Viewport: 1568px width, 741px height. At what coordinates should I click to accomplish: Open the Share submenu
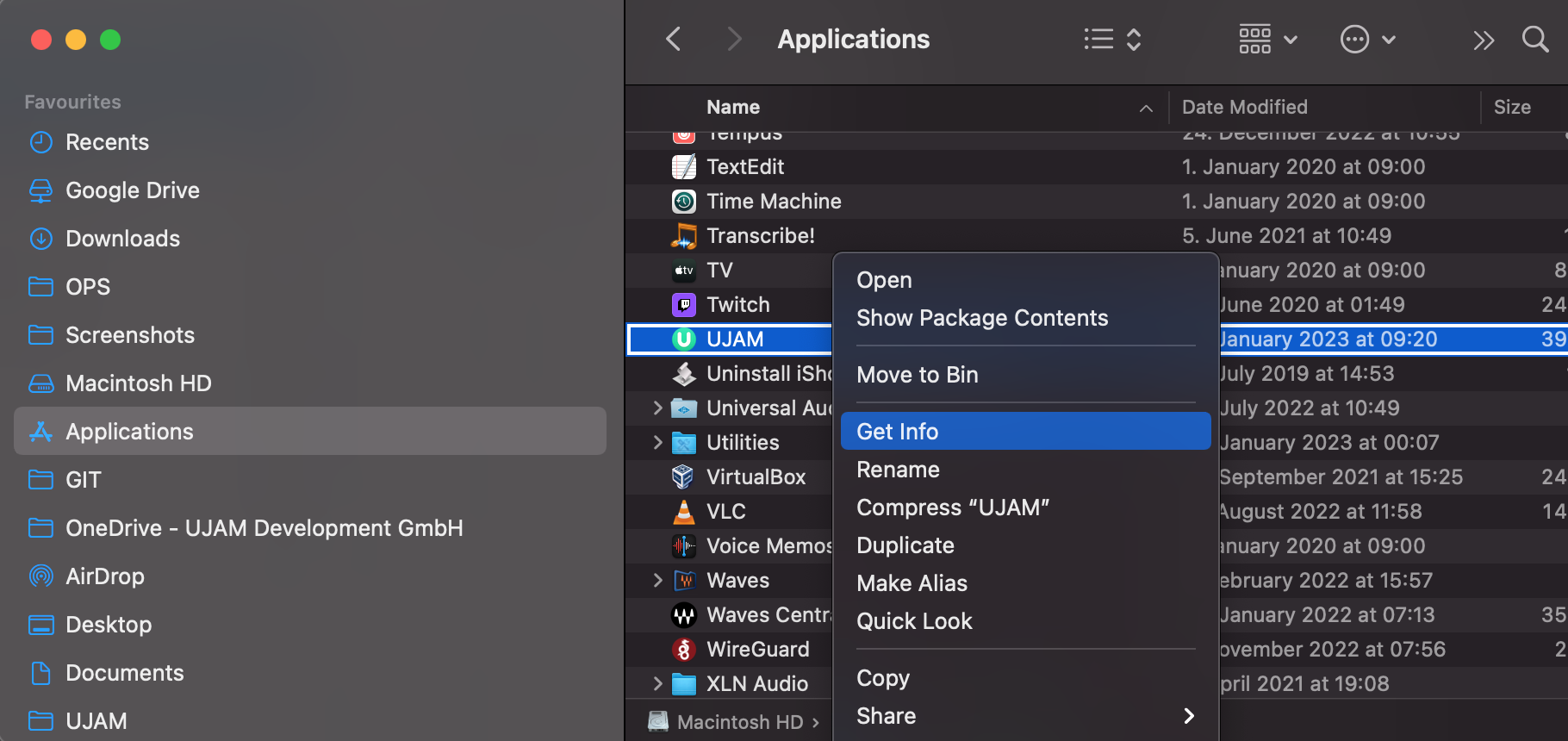click(1025, 716)
